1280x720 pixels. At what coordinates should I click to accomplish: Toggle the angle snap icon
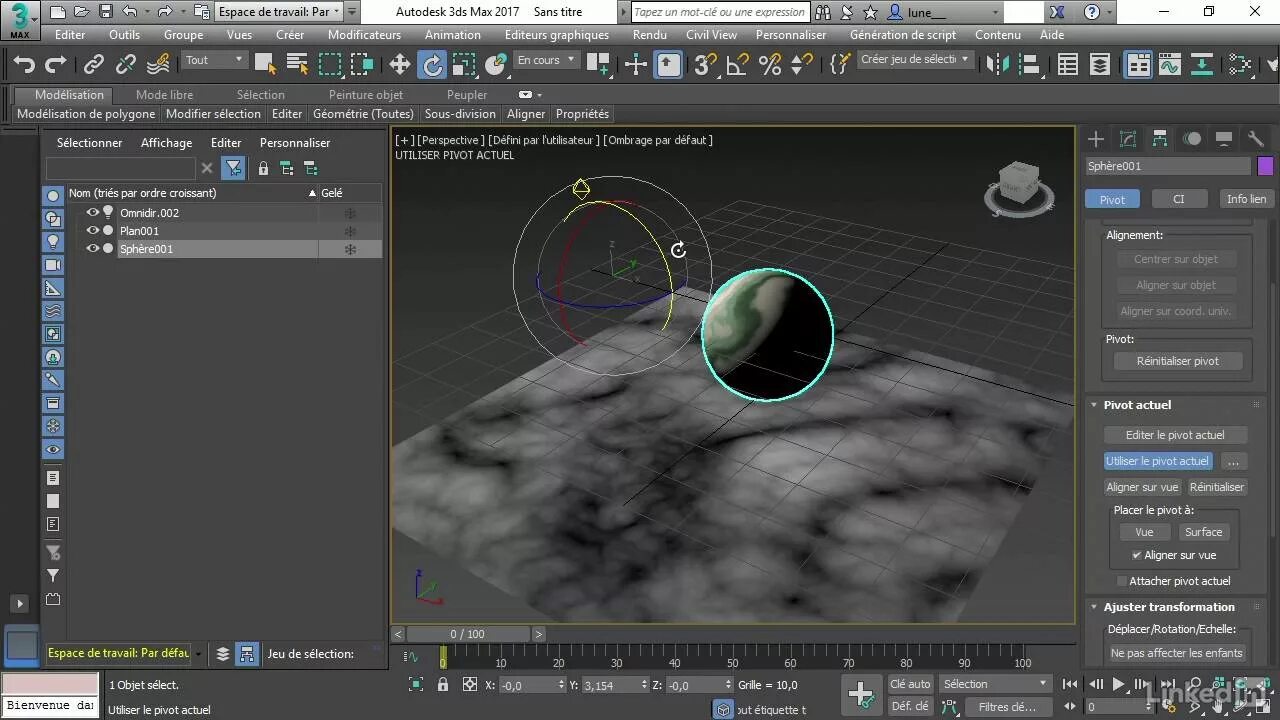(738, 65)
